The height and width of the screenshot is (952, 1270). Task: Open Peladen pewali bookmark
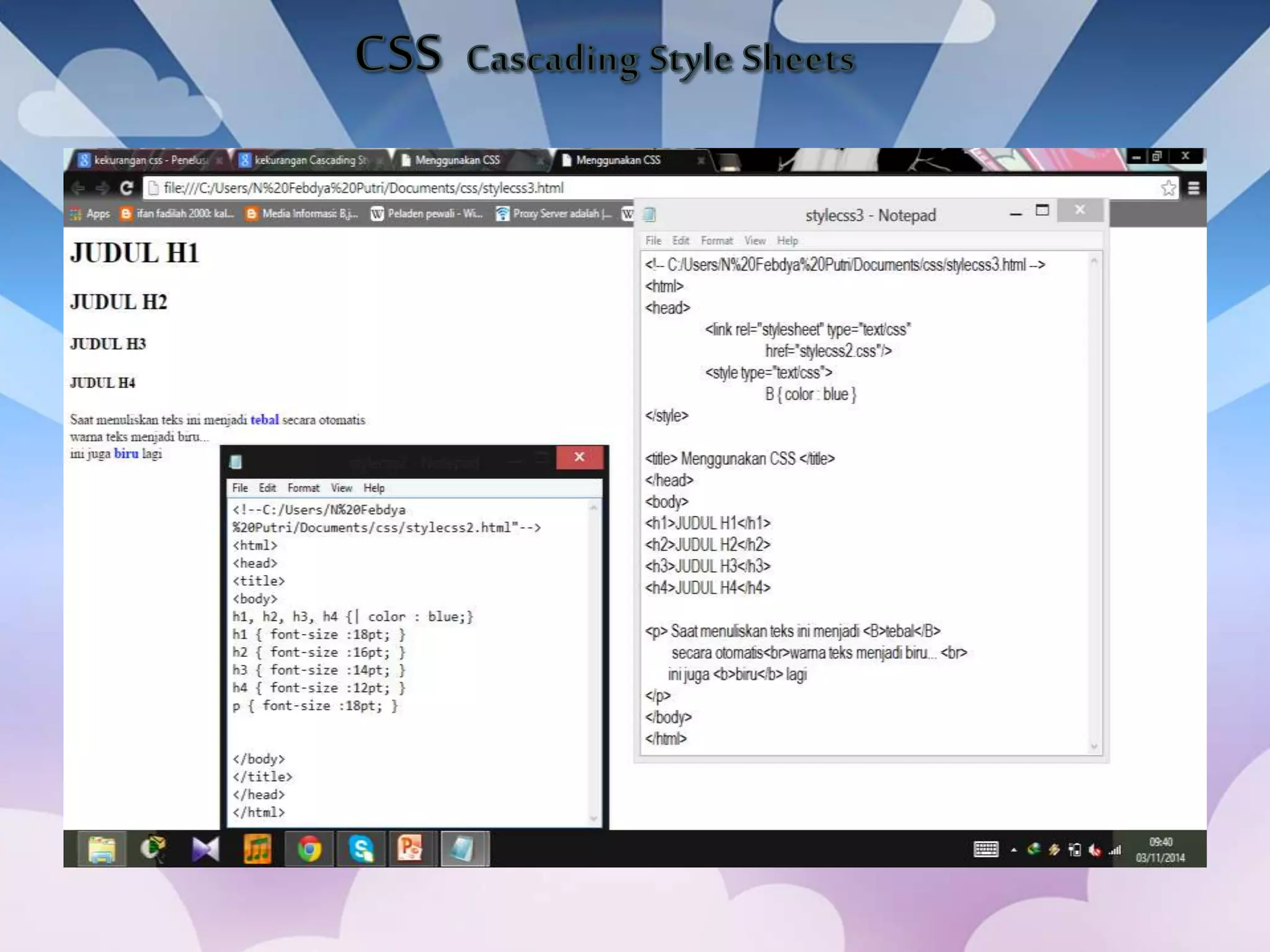[427, 214]
